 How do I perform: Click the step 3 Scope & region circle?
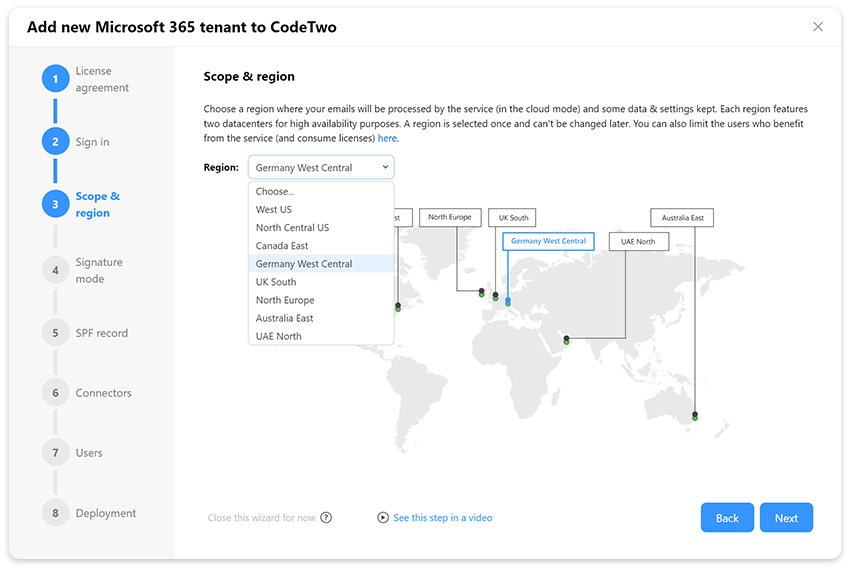(x=55, y=204)
